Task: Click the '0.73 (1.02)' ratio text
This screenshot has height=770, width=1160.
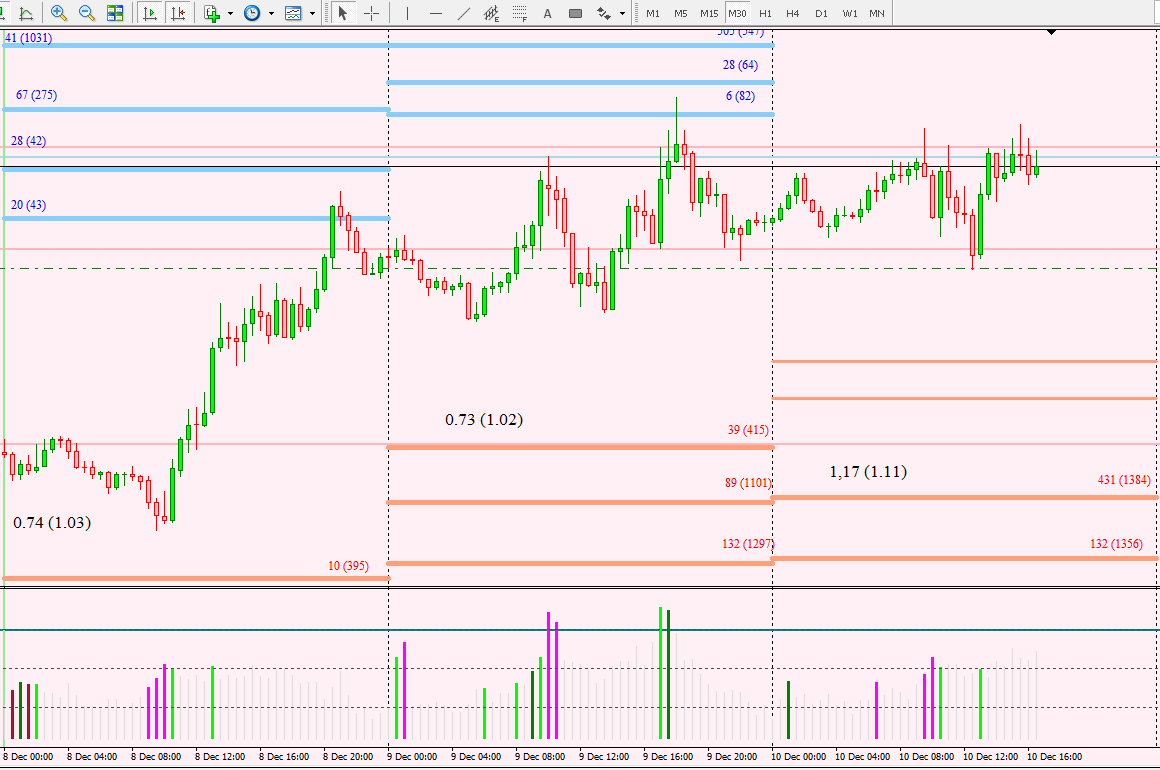Action: point(484,419)
